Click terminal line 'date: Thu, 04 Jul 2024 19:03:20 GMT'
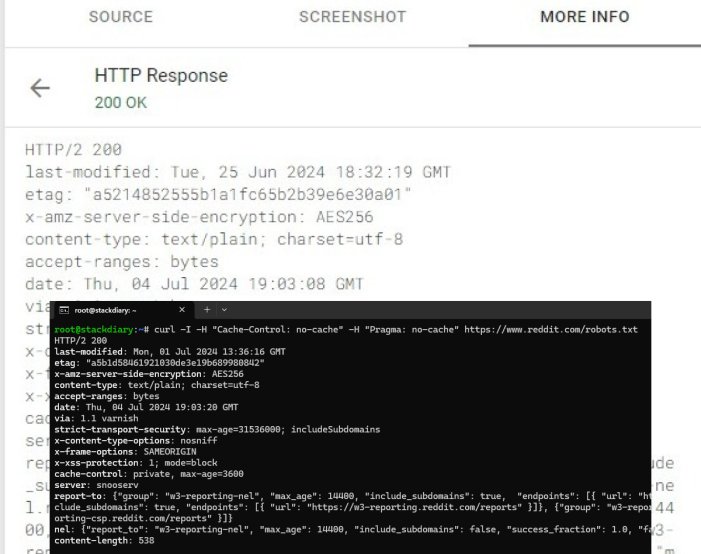This screenshot has height=554, width=701. point(146,407)
